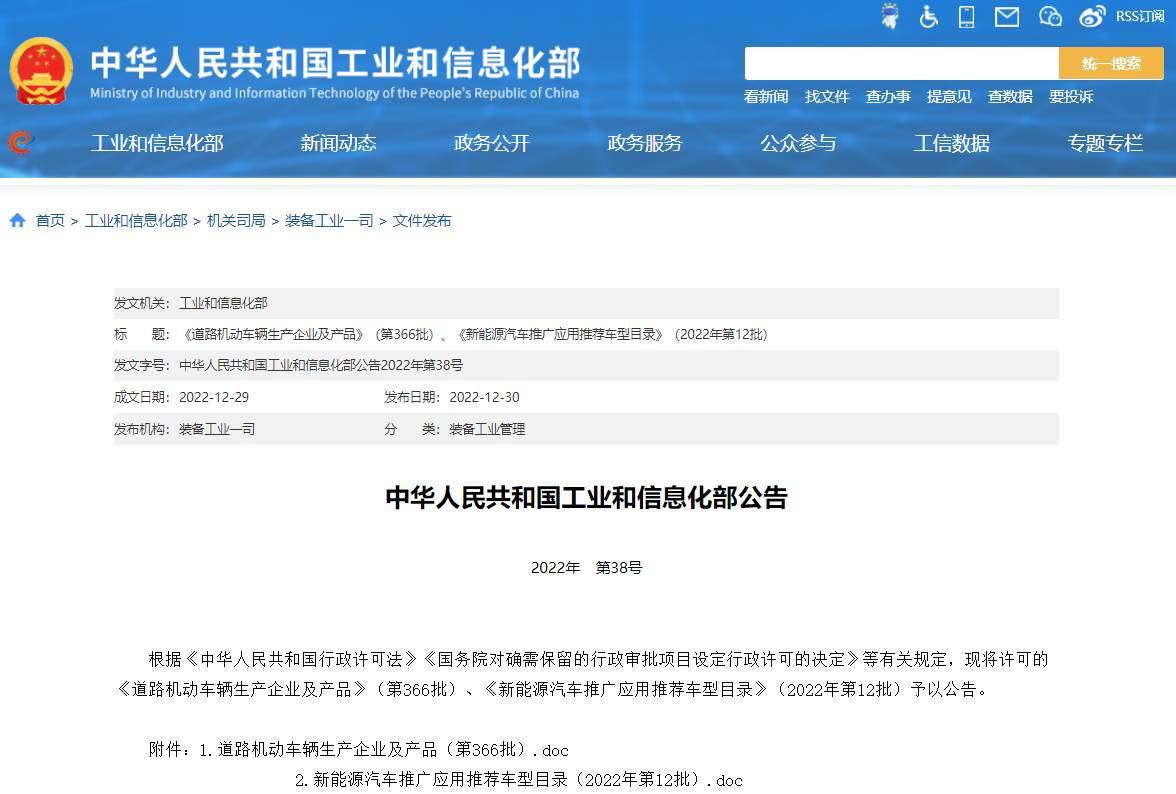
Task: Switch to the 政务公开 section
Action: point(491,143)
